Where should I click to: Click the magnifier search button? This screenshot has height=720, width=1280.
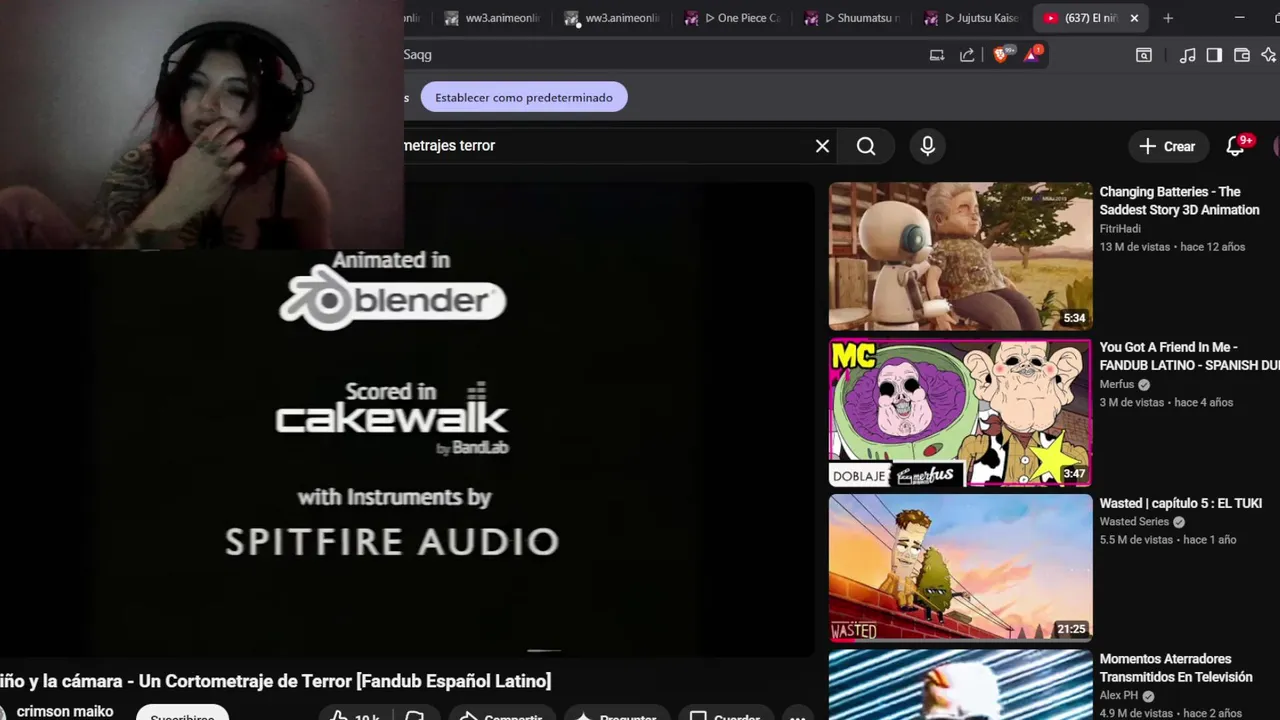(x=866, y=146)
